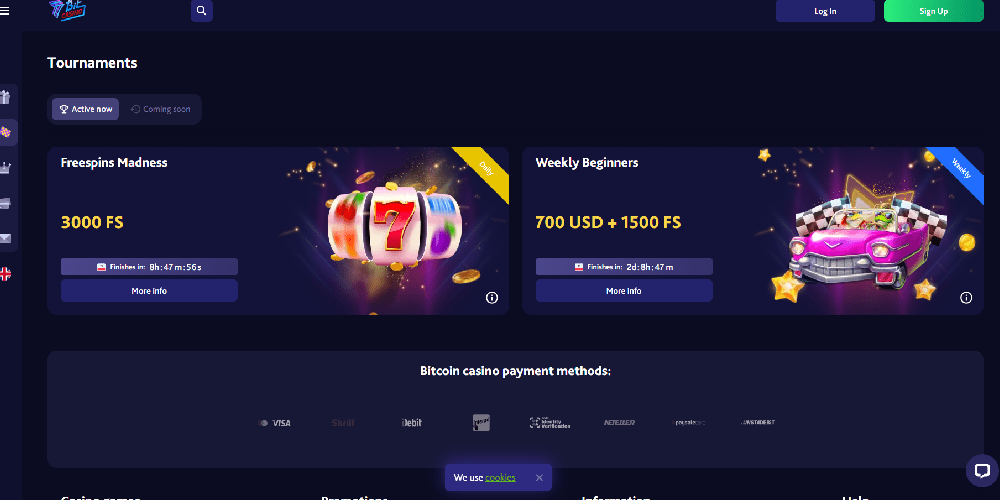Screen dimensions: 1000x500
Task: Open the gift bonuses sidebar icon
Action: tap(5, 98)
